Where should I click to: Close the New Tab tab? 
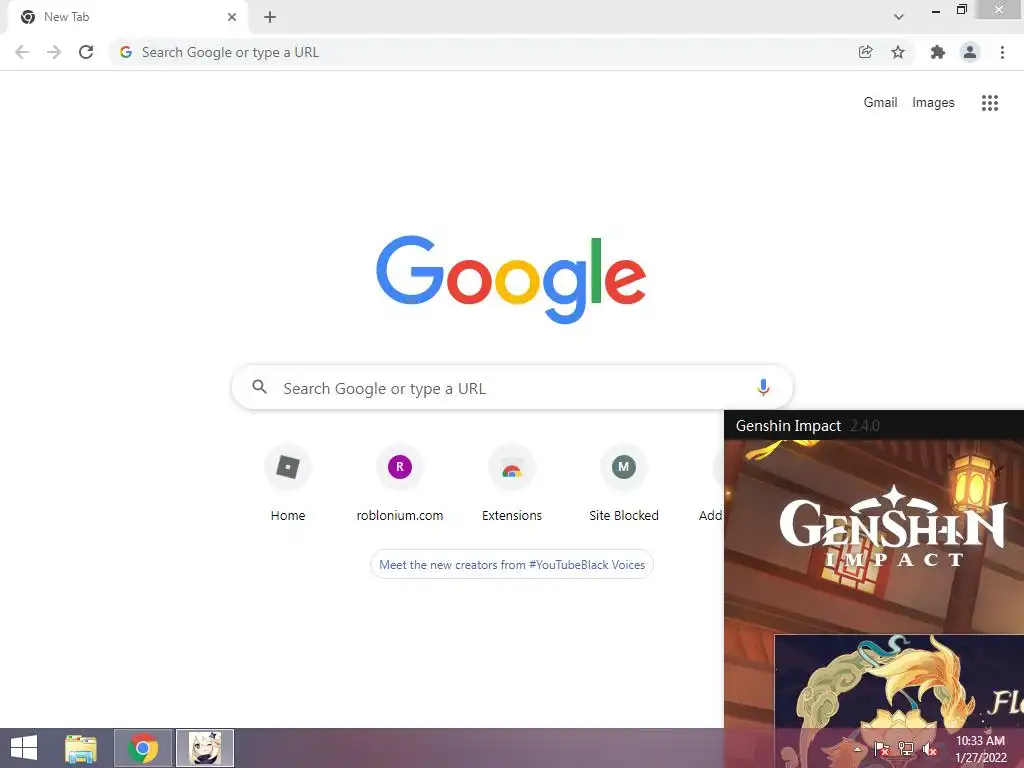(231, 17)
